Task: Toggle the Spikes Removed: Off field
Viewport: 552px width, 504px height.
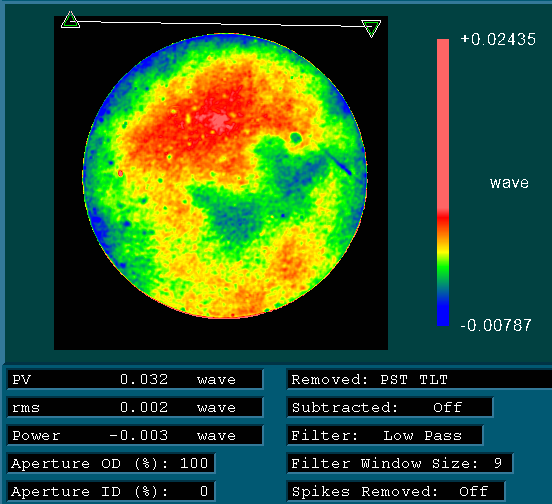Action: point(396,491)
